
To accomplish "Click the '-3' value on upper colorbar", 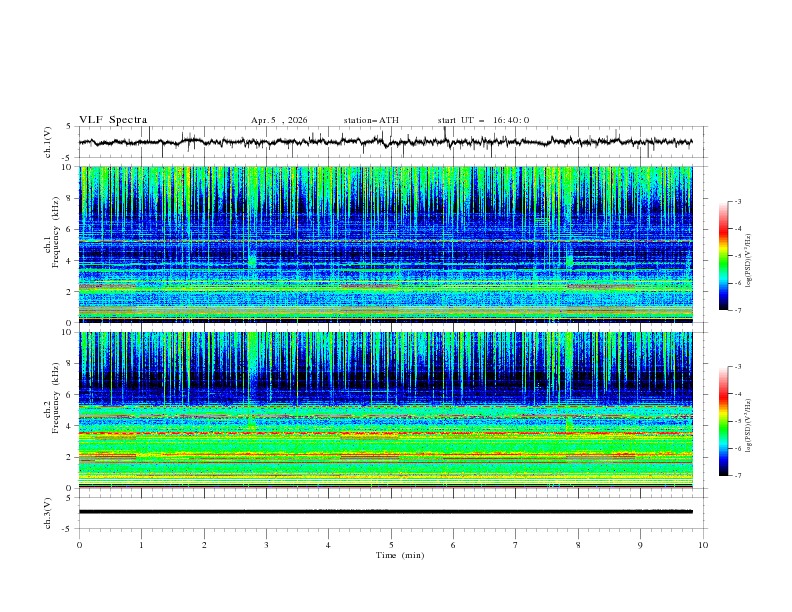I will click(737, 201).
